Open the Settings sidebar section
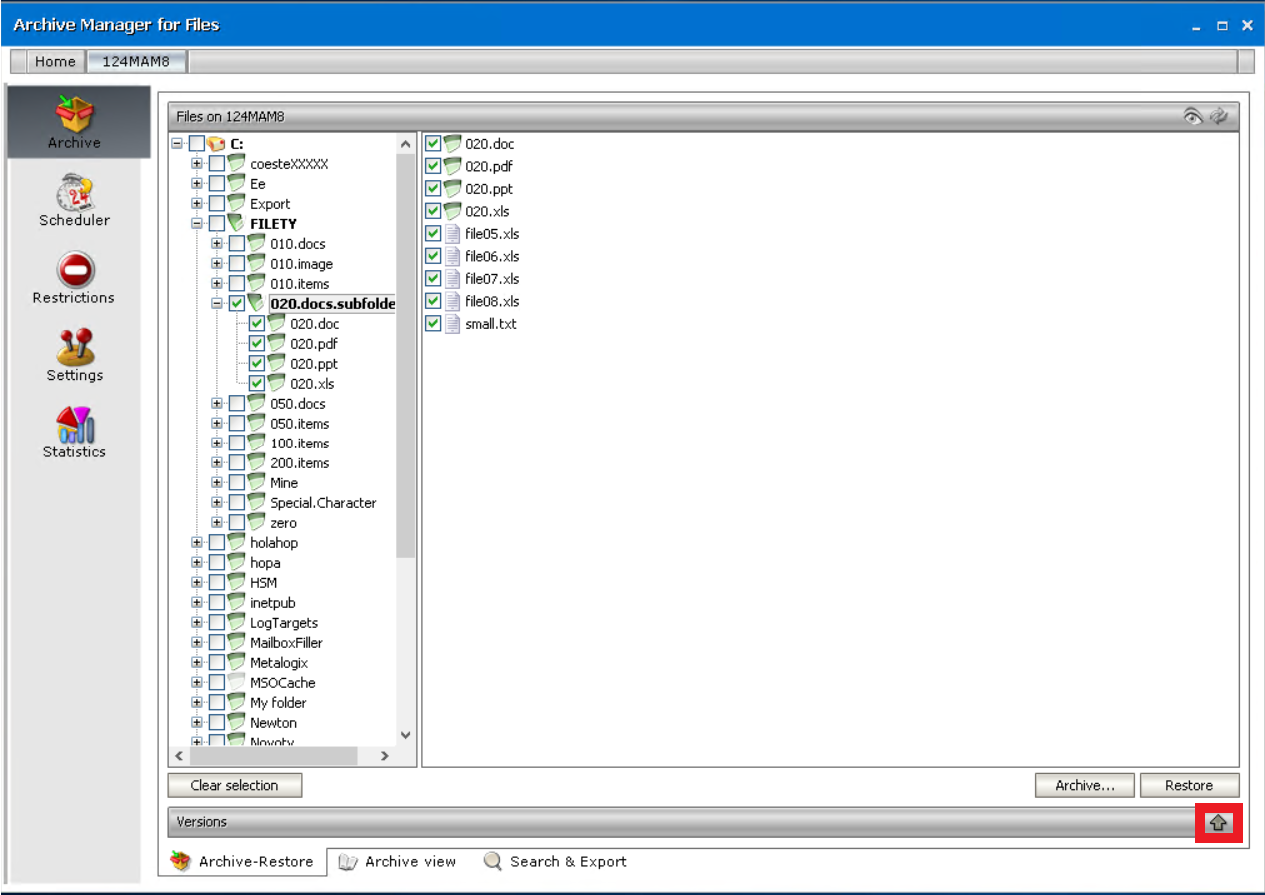 (75, 354)
